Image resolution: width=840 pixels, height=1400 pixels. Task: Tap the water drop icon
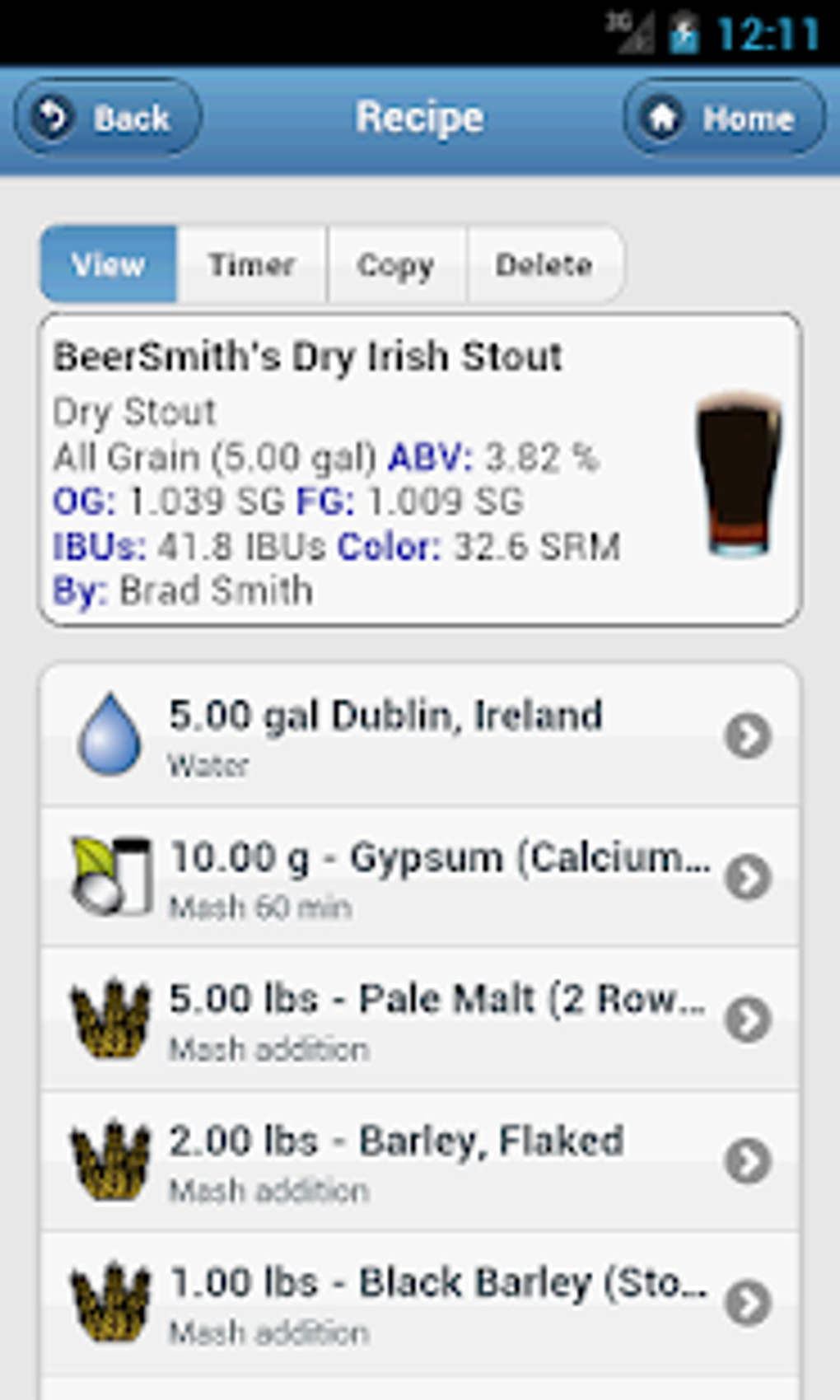coord(109,735)
